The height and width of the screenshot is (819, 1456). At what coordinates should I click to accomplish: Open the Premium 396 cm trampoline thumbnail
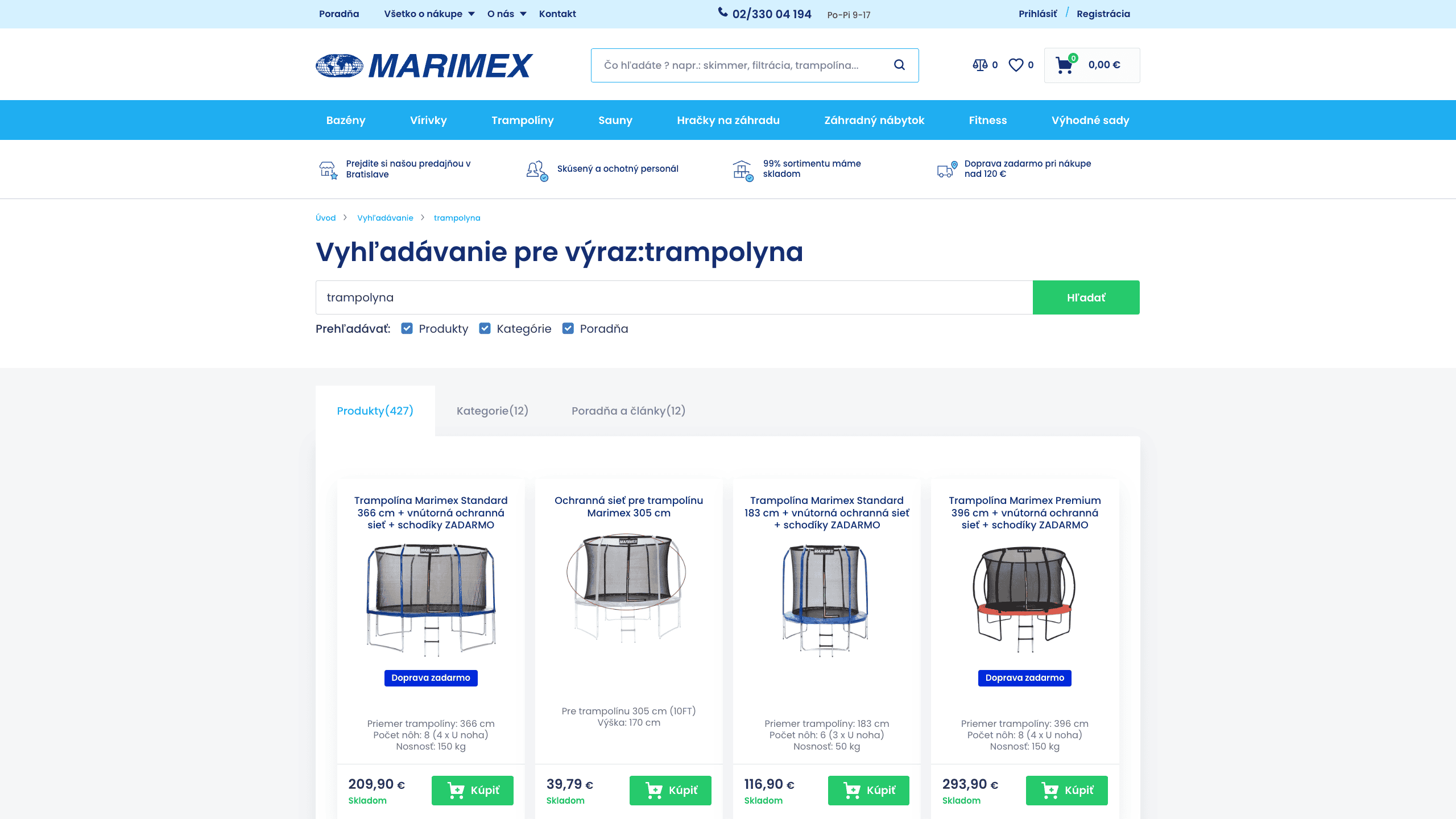(x=1024, y=598)
